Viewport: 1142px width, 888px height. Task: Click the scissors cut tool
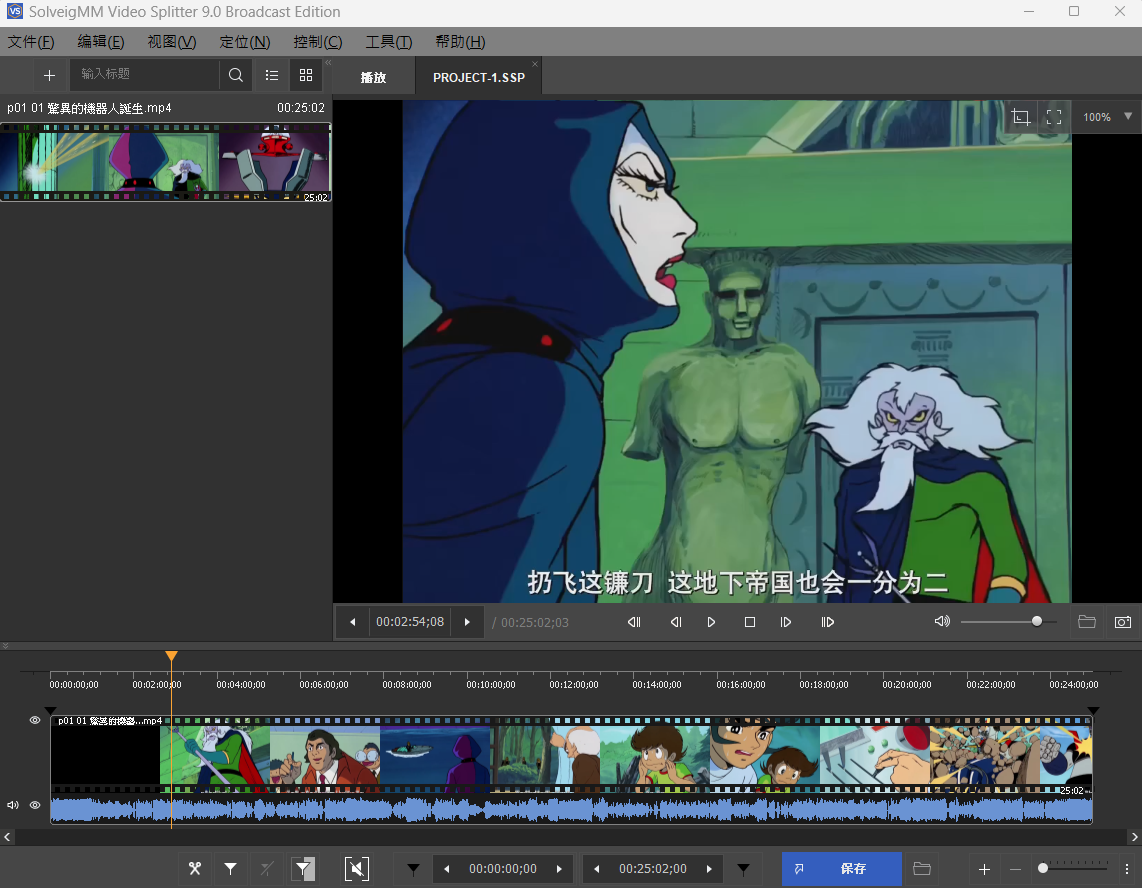tap(194, 868)
